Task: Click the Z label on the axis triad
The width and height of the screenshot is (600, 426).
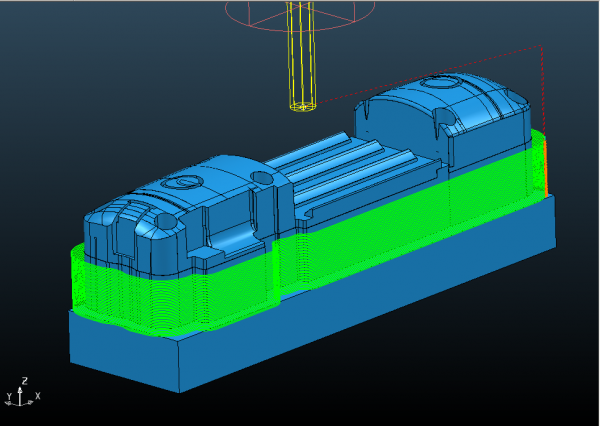Action: pyautogui.click(x=24, y=381)
